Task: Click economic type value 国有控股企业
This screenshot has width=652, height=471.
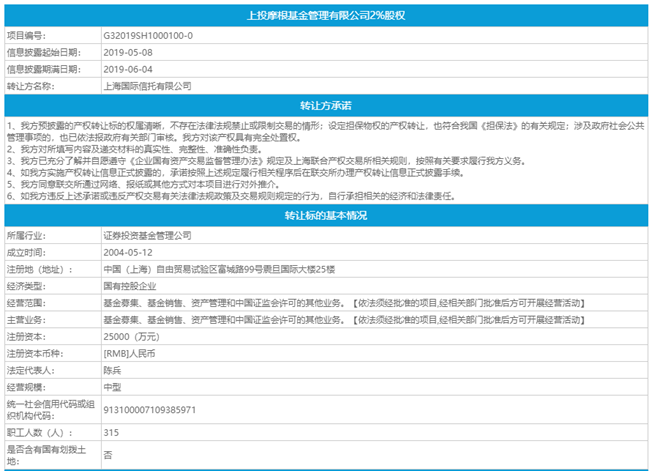Action: pos(131,286)
